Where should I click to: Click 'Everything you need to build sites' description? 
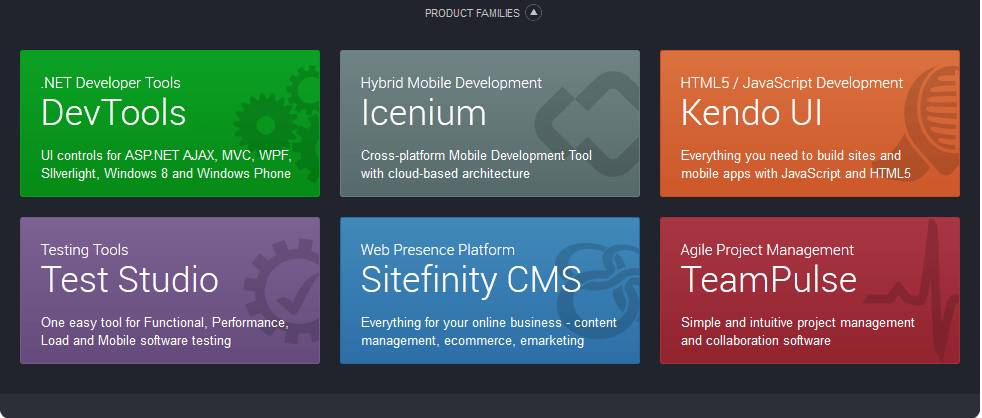(x=795, y=164)
